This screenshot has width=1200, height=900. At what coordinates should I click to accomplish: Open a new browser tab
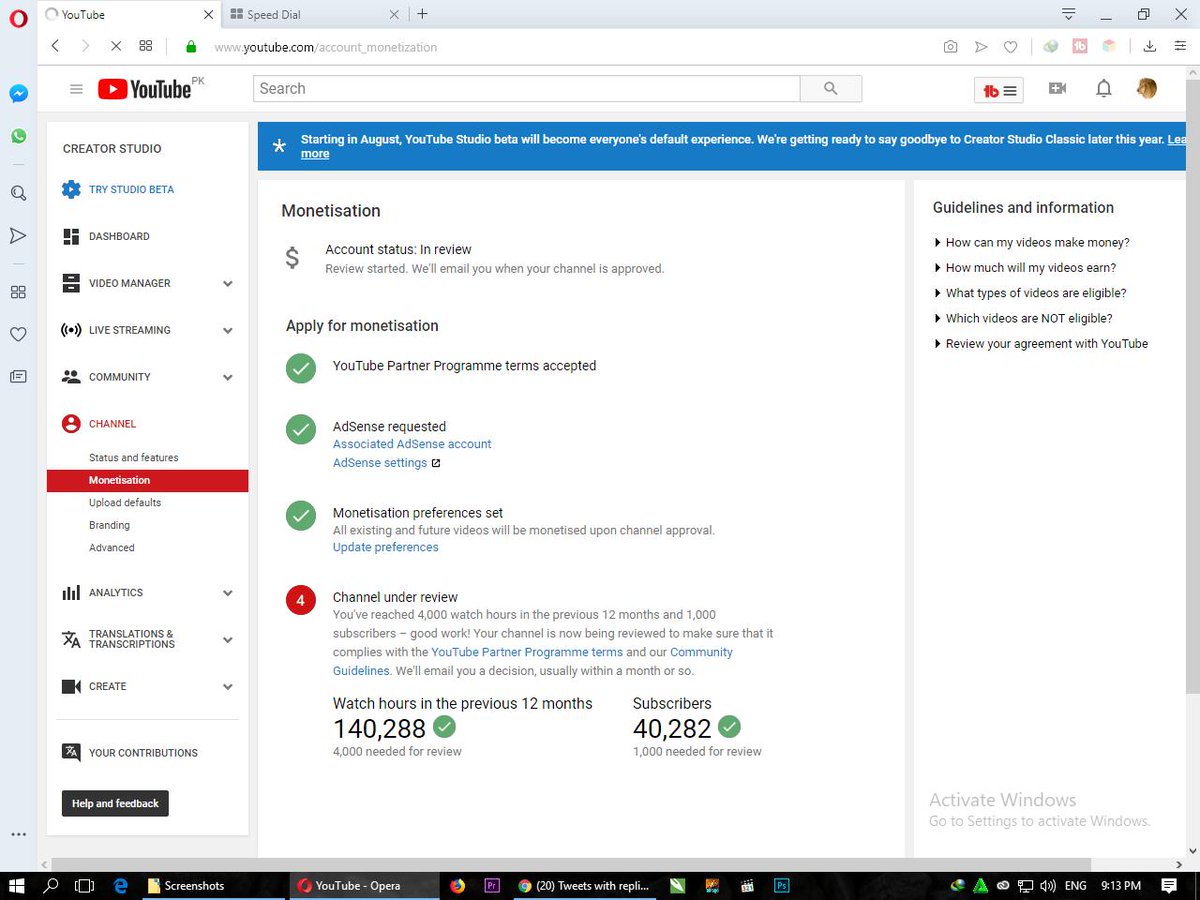coord(422,14)
